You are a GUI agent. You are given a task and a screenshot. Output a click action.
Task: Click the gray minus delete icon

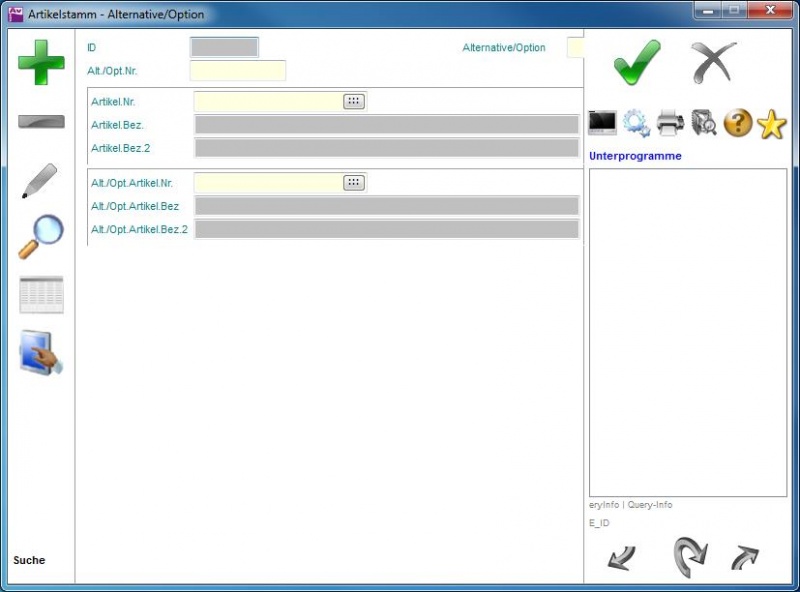41,122
